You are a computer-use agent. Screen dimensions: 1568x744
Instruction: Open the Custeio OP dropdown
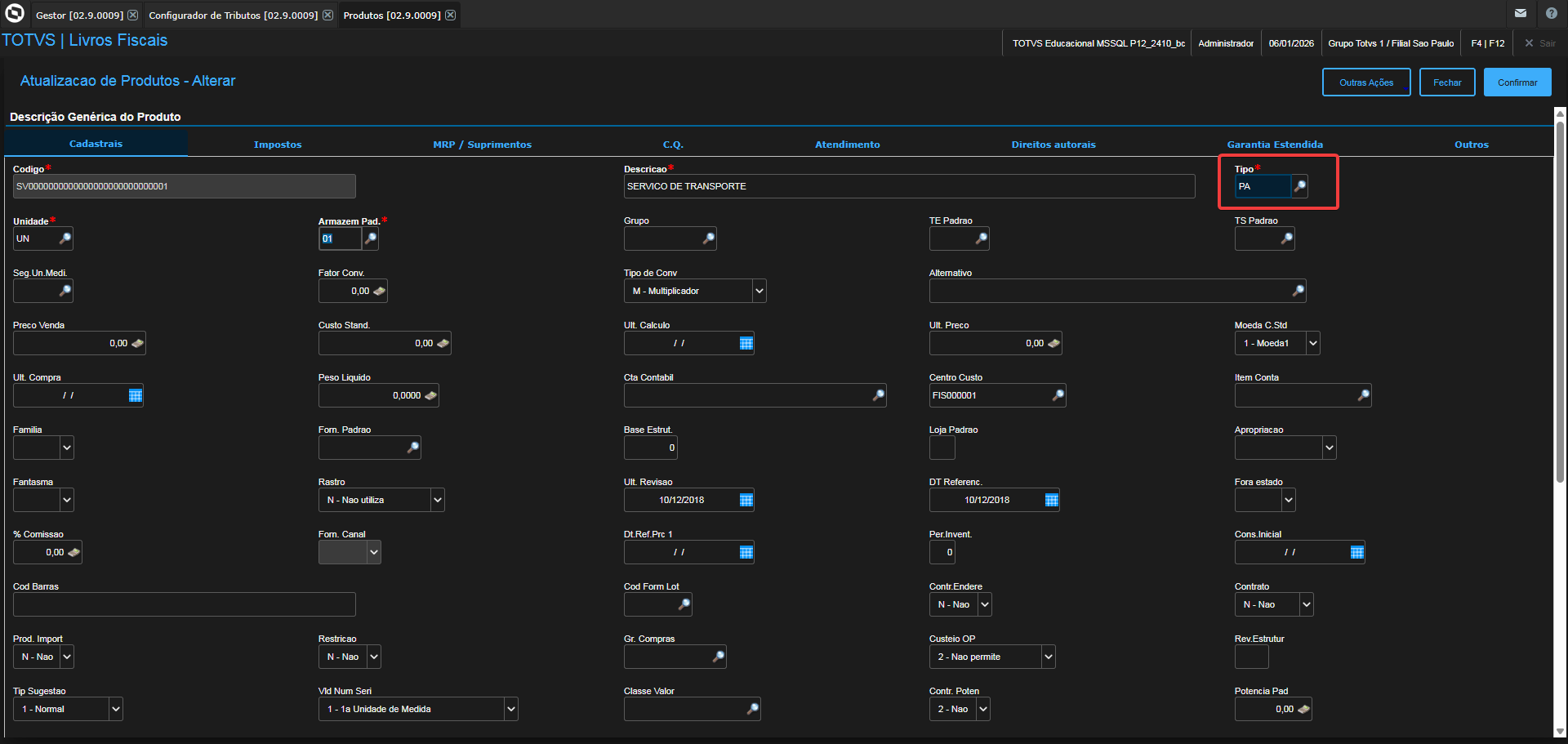pos(1048,657)
